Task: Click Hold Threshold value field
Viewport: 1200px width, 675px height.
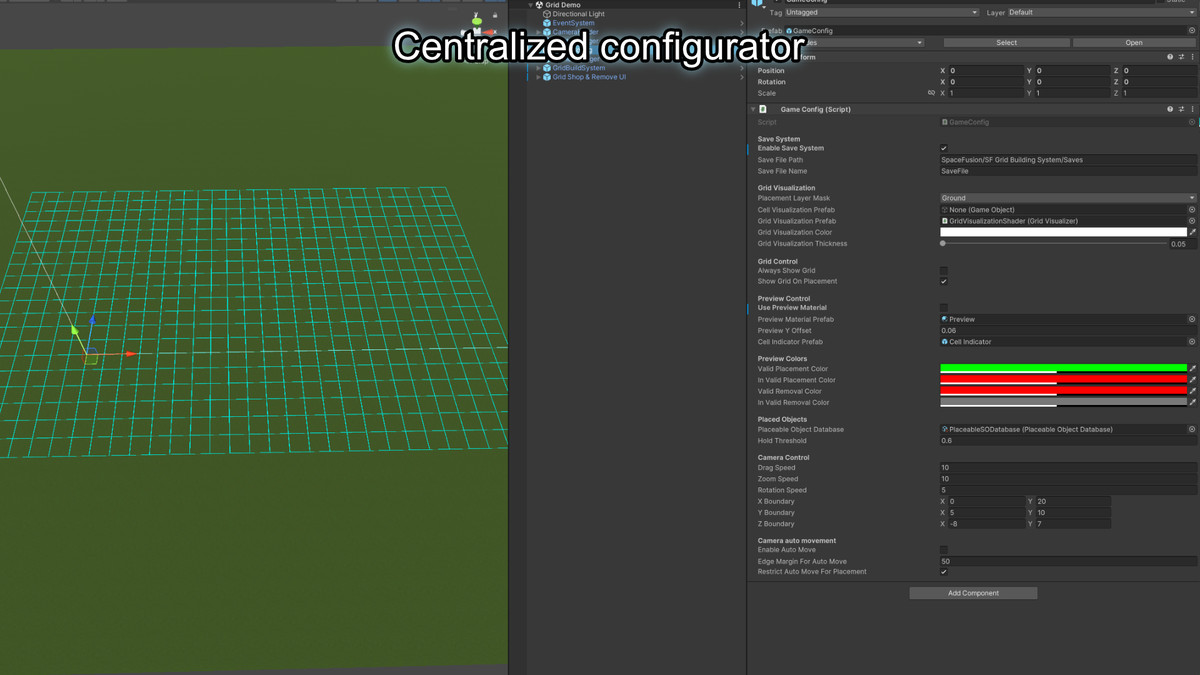Action: [1068, 441]
